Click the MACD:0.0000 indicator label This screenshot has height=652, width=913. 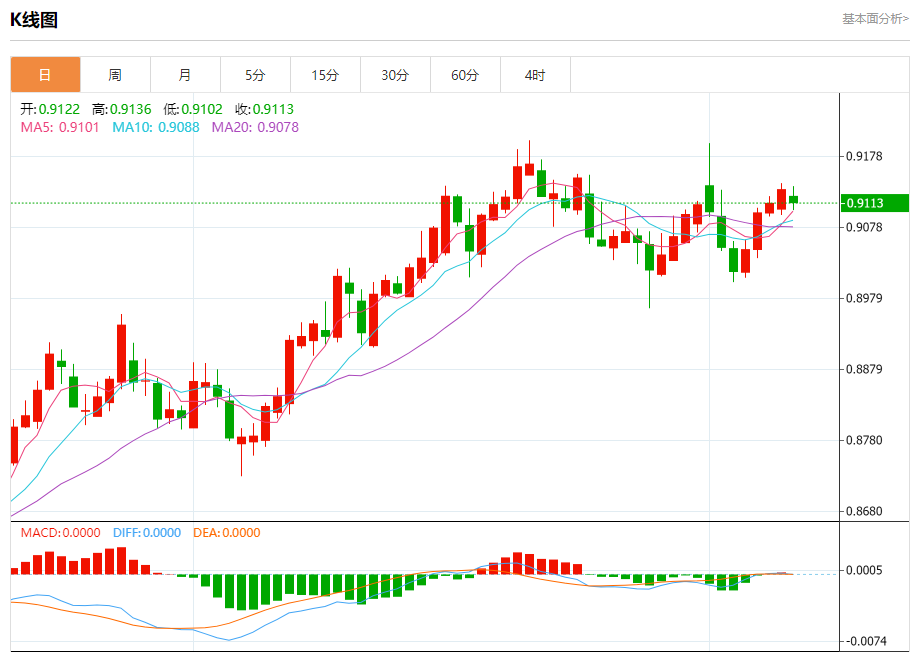click(x=61, y=533)
